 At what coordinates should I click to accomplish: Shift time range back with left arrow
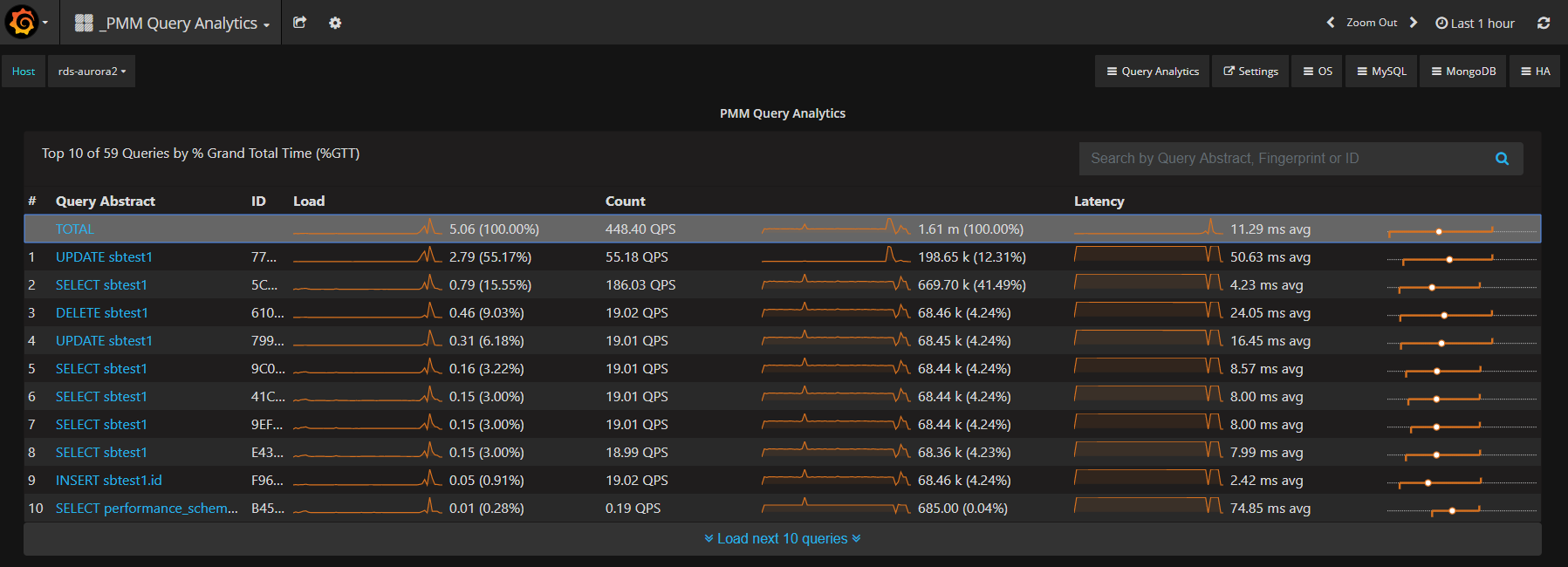[1331, 23]
